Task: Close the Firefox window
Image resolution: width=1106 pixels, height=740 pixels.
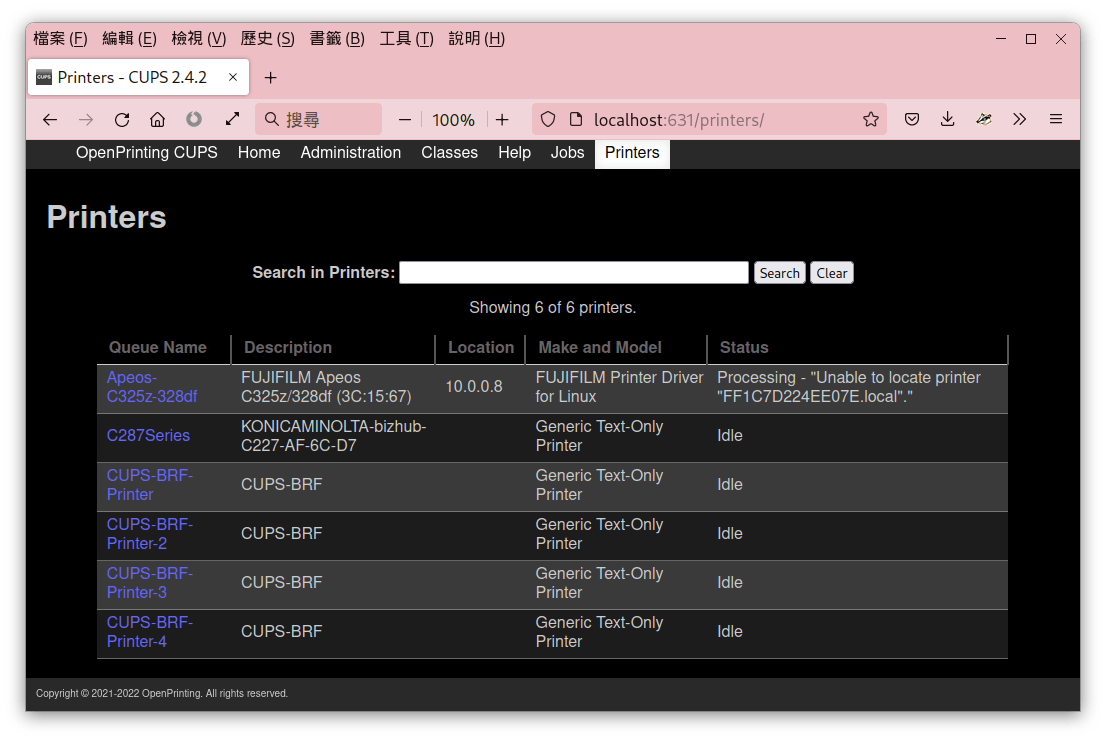Action: pyautogui.click(x=1061, y=39)
